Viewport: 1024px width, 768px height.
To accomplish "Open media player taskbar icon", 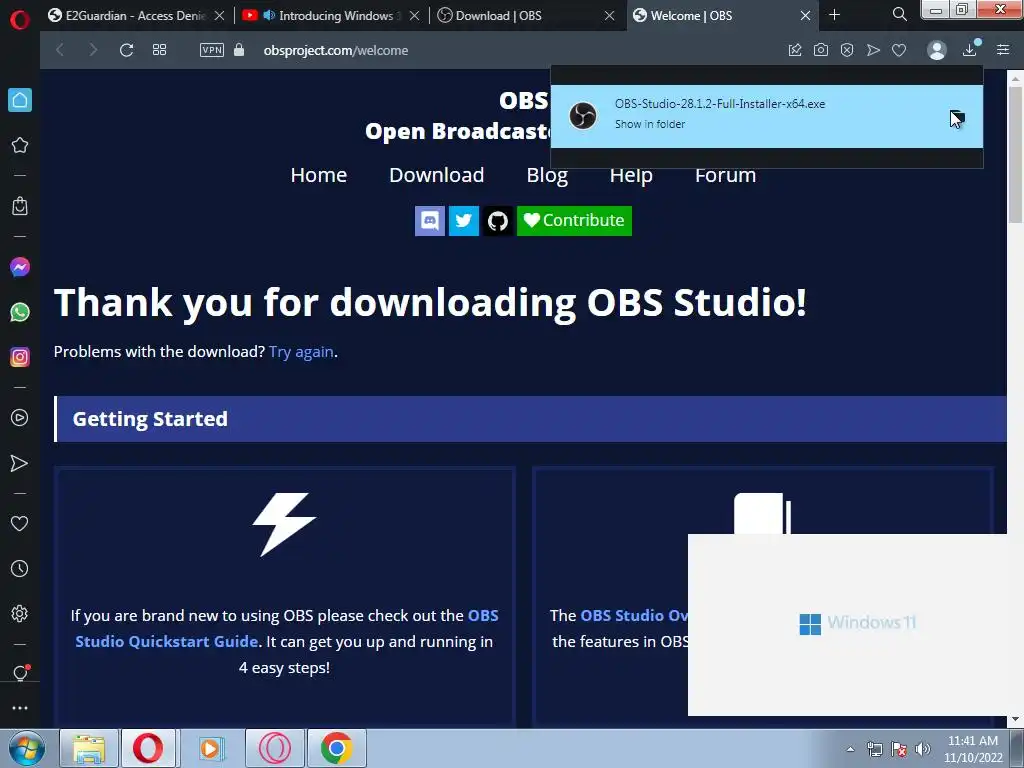I will (x=211, y=748).
